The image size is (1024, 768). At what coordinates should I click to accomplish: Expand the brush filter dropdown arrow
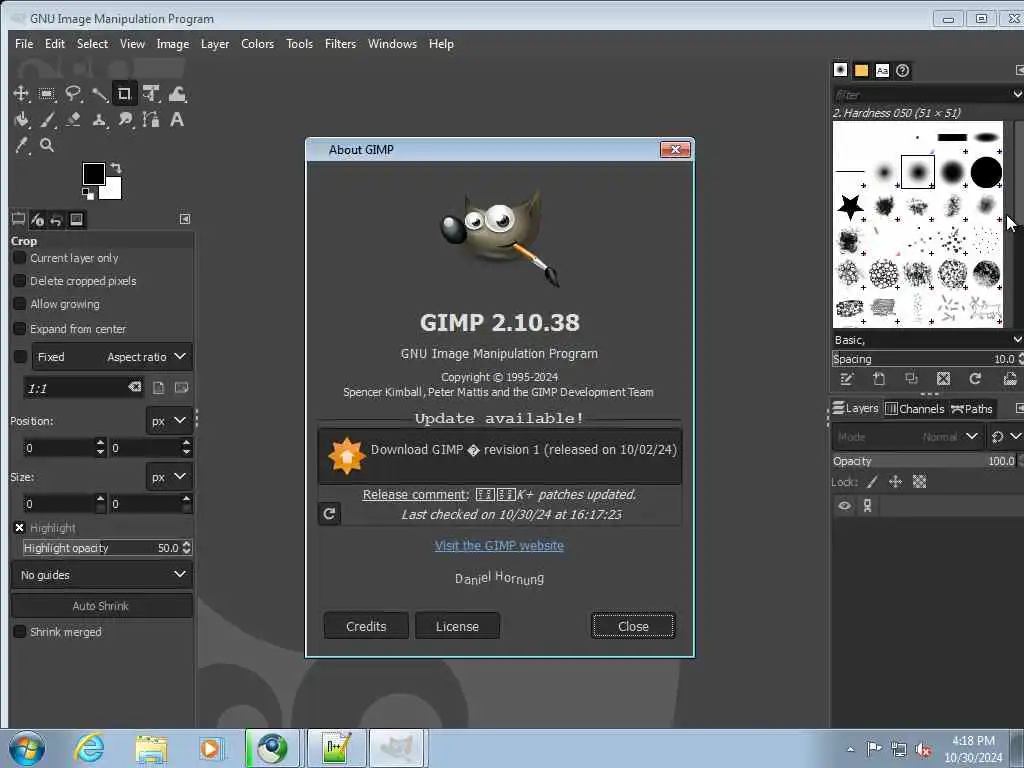[x=1017, y=94]
